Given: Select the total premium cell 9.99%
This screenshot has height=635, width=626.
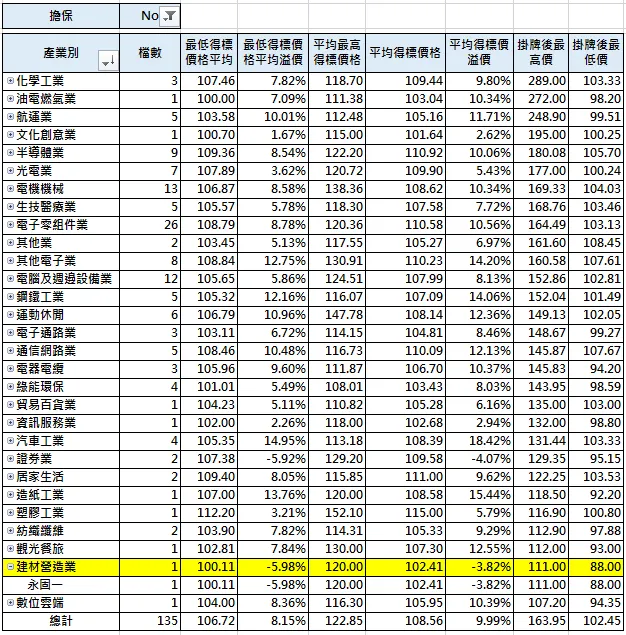Looking at the screenshot, I should 479,621.
